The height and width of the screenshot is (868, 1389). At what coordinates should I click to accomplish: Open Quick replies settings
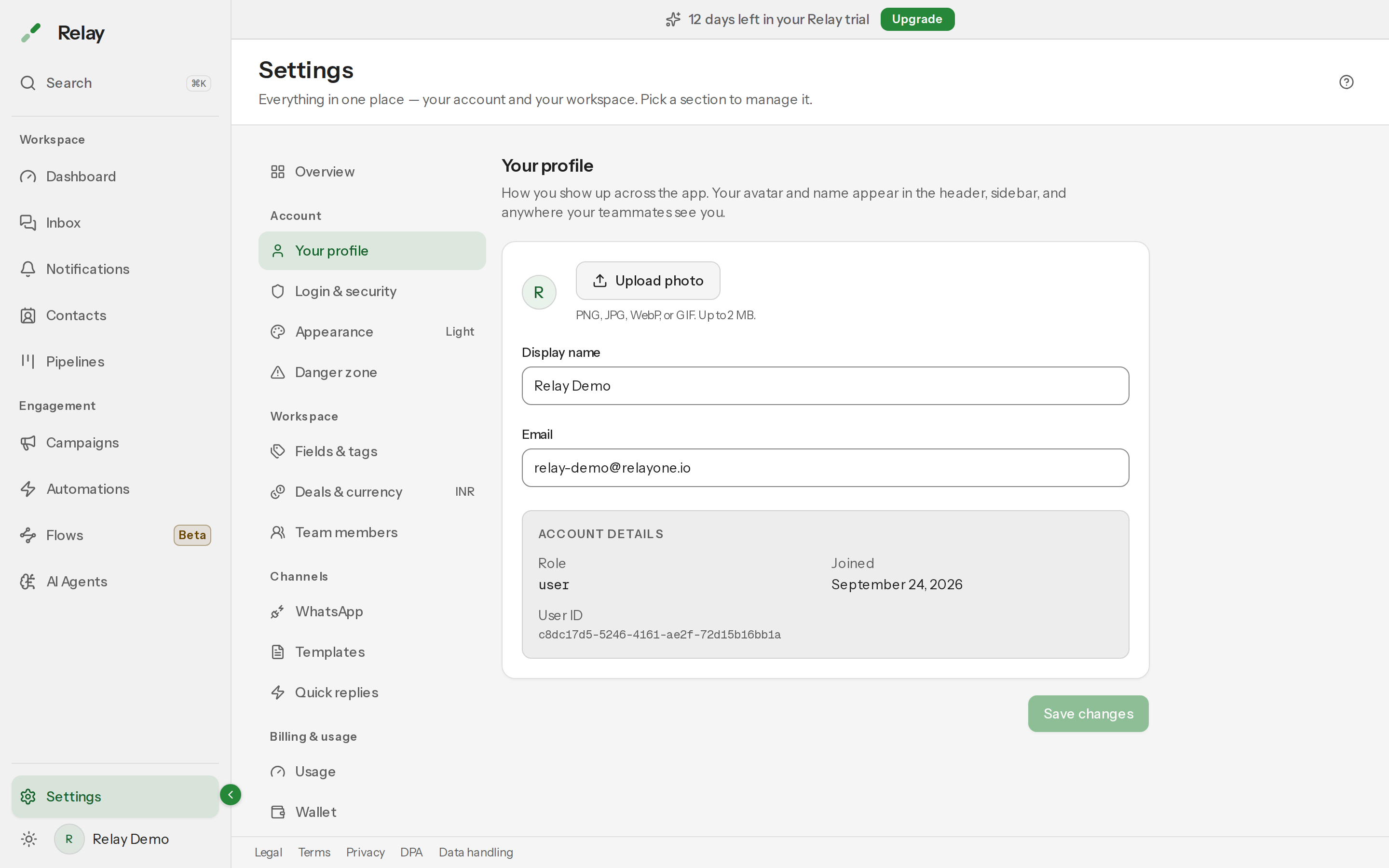click(x=372, y=692)
